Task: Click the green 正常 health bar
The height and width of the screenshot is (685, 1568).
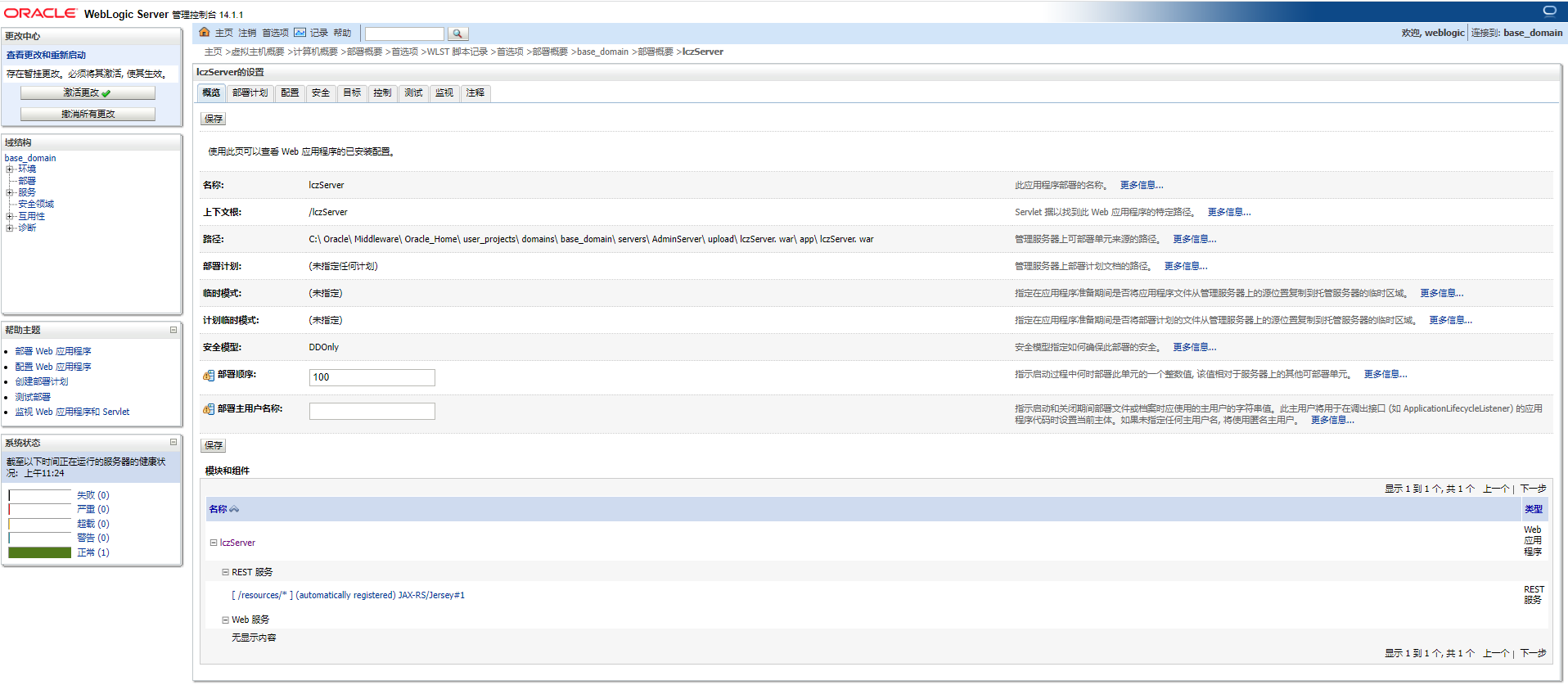Action: tap(40, 552)
